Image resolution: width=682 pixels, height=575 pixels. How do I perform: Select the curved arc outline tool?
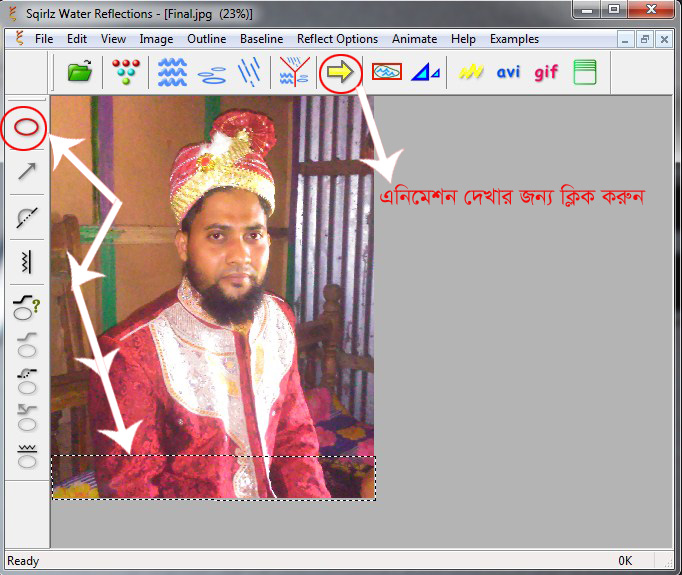27,217
